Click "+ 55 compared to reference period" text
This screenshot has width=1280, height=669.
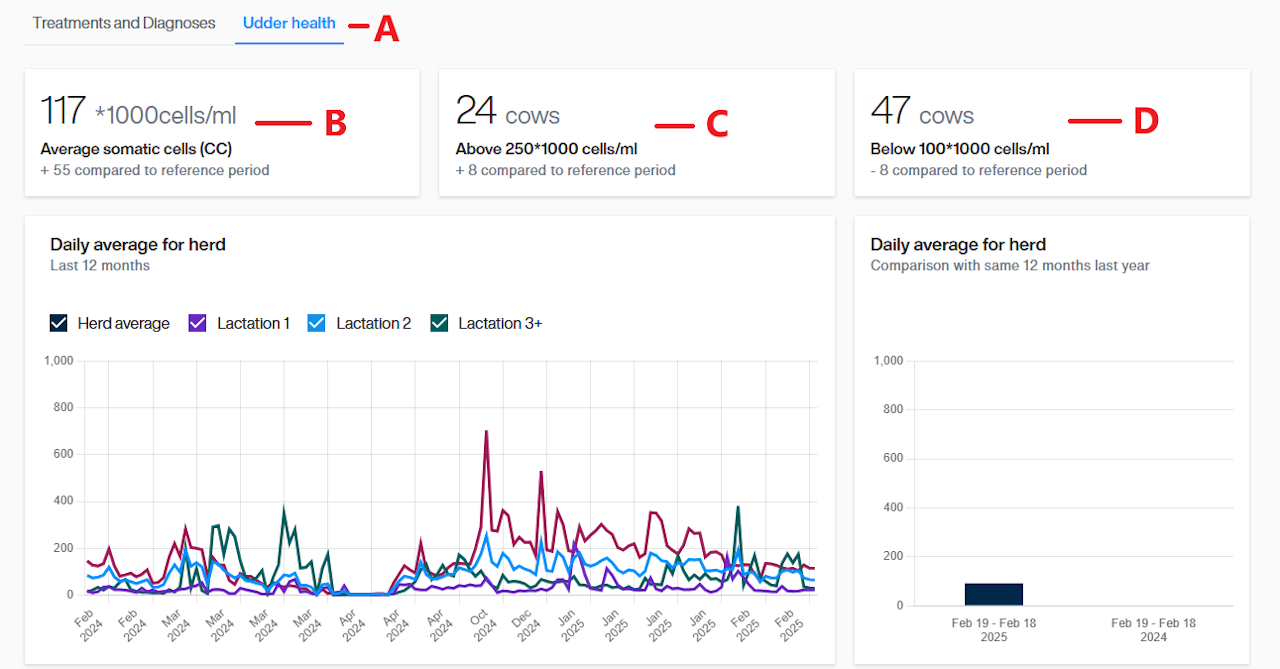(154, 170)
